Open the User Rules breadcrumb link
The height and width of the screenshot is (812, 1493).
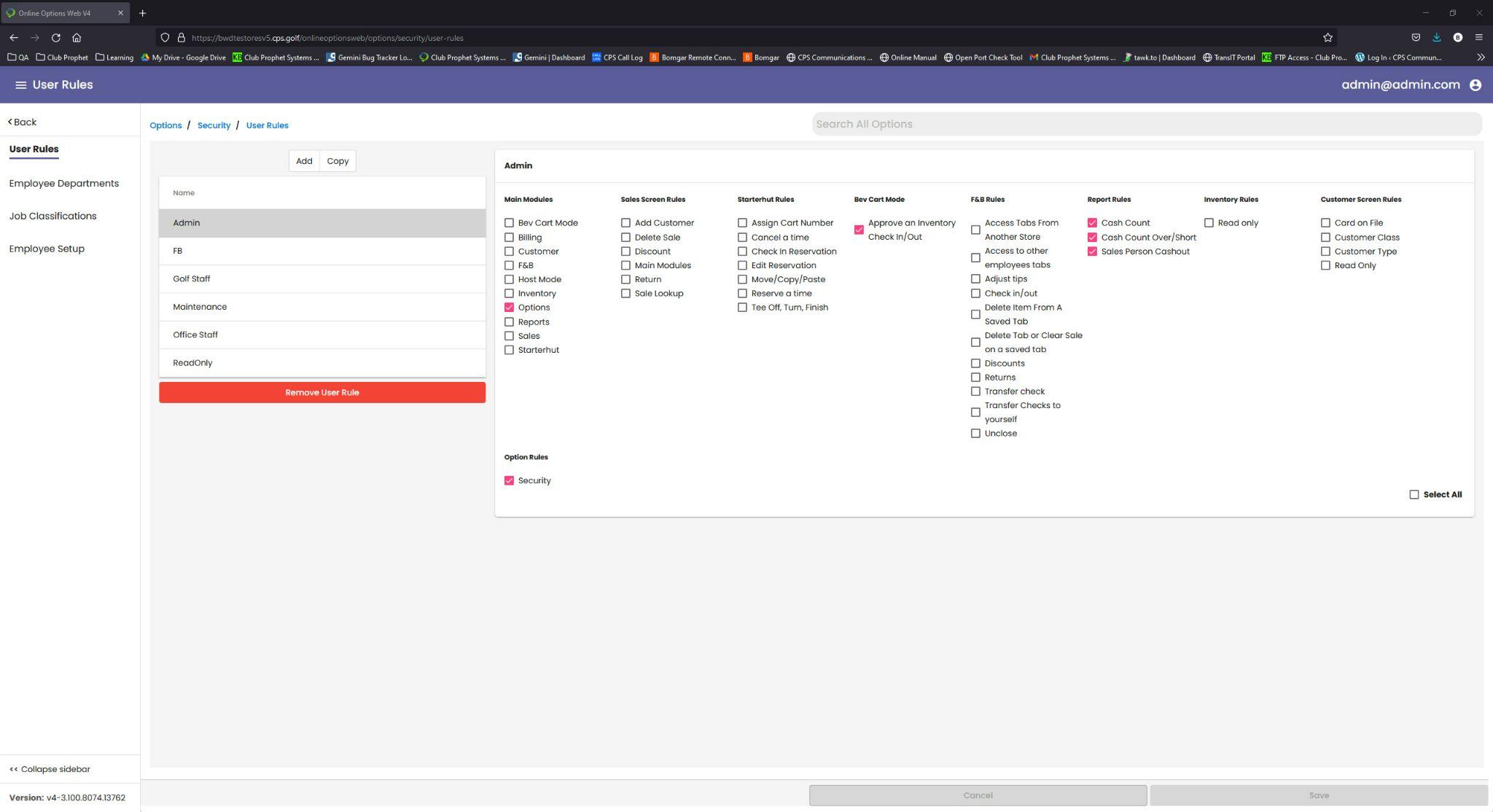point(267,125)
